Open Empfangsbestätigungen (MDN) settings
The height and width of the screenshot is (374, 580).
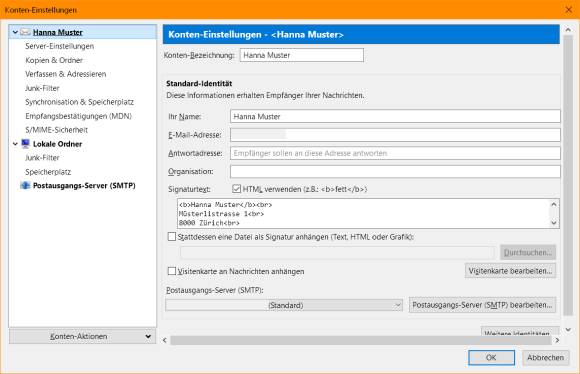(78, 116)
